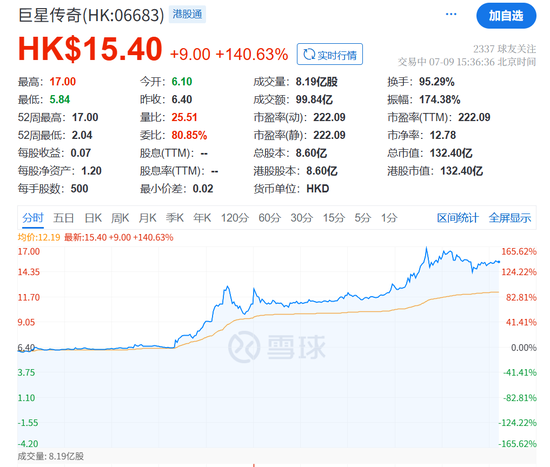Switch to the 分时 chart tab

[33, 218]
